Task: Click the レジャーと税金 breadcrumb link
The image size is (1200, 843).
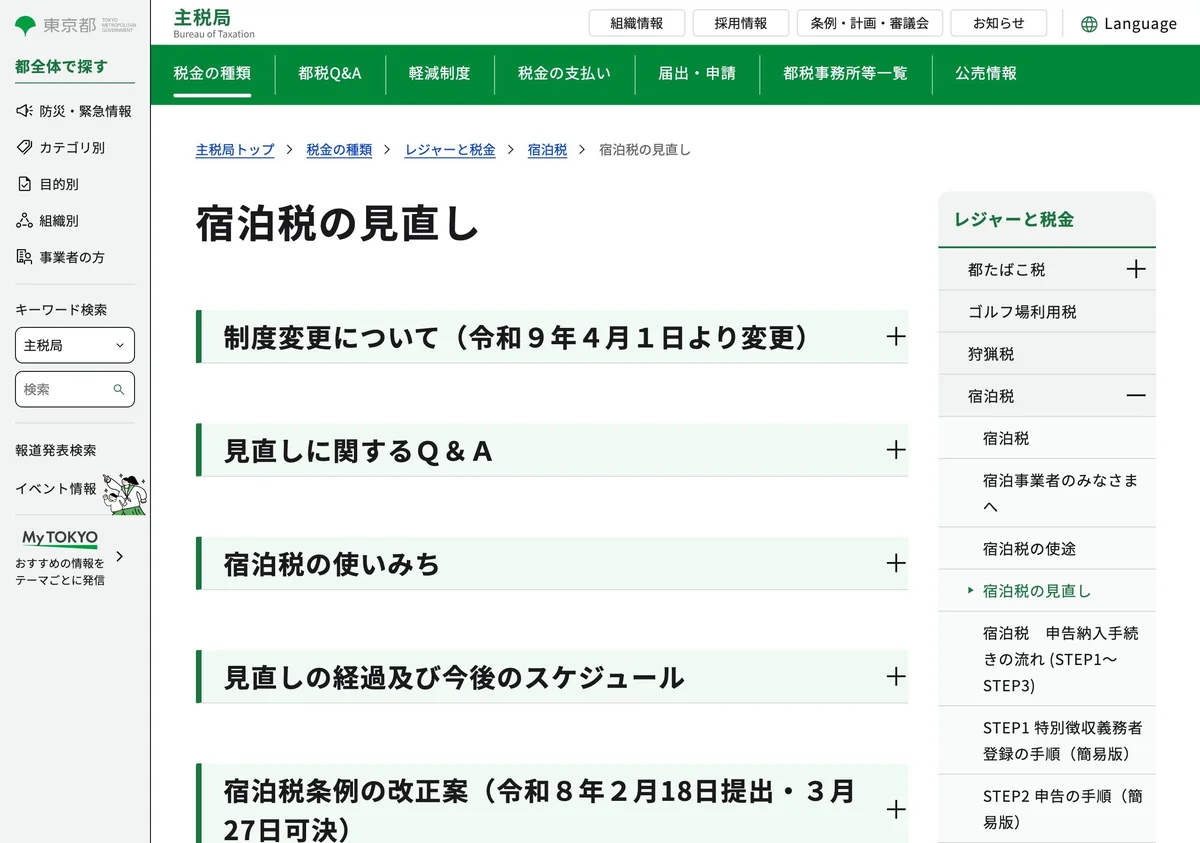Action: (x=450, y=150)
